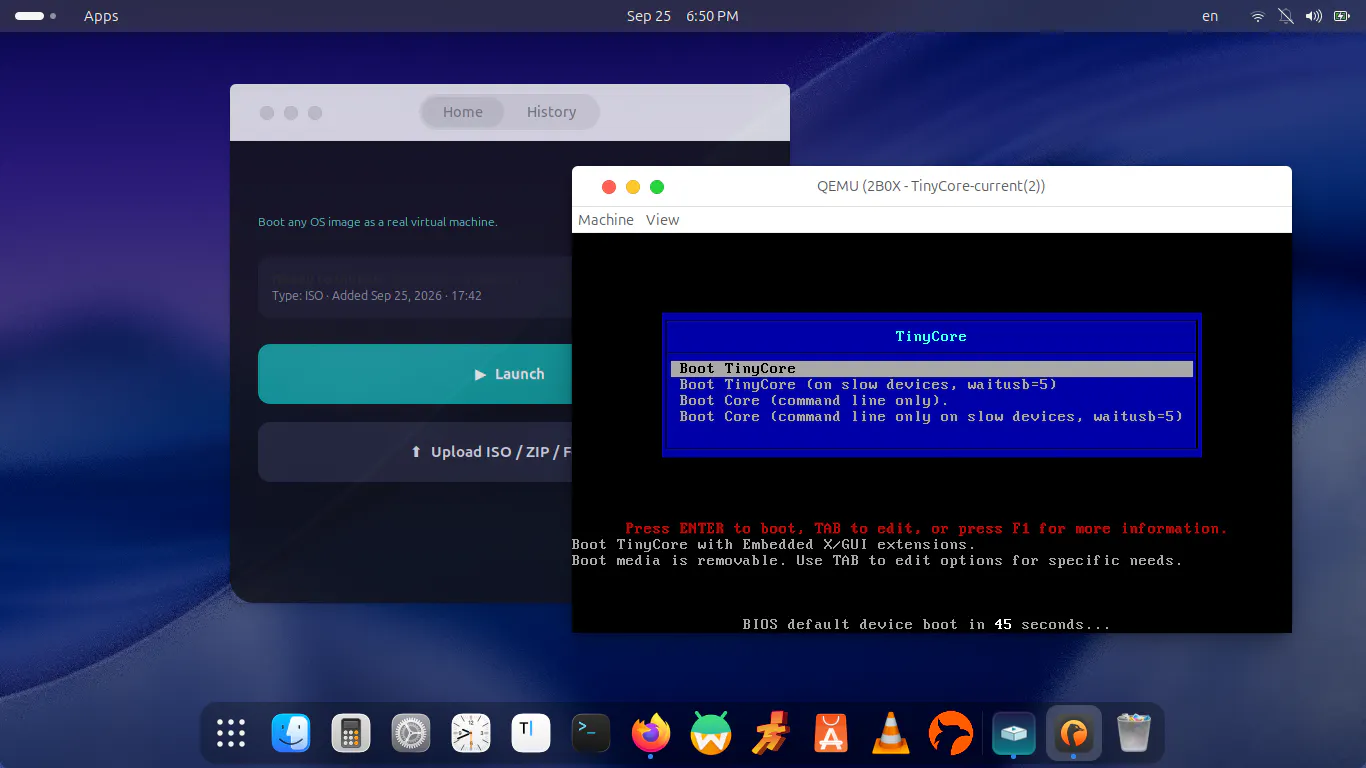Click 'Boot media is removable' help line
1366x768 pixels.
pos(877,561)
